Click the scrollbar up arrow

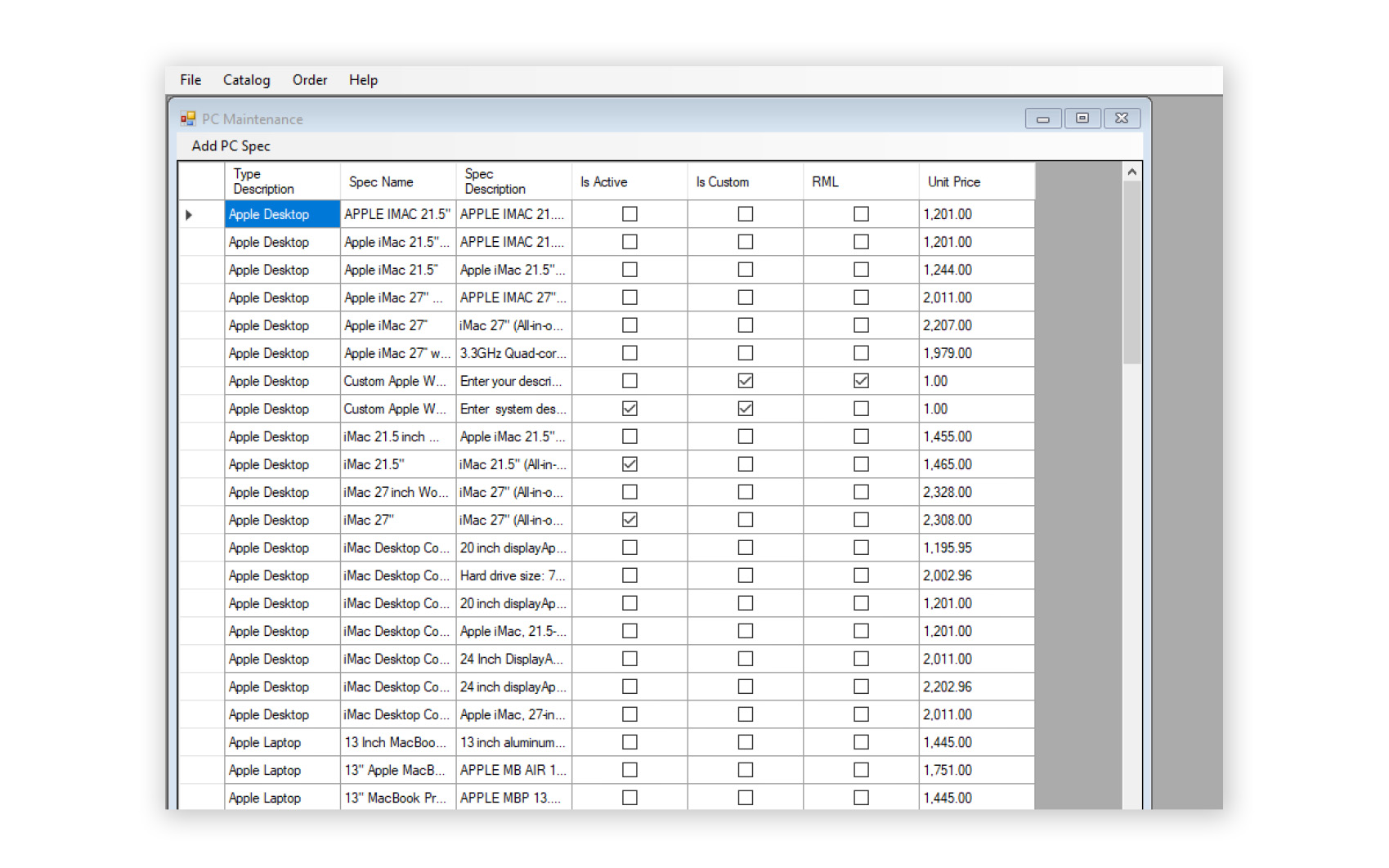click(x=1131, y=172)
